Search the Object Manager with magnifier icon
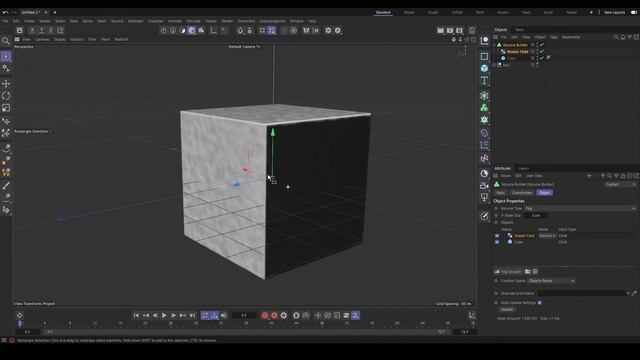640x360 pixels. pos(616,37)
